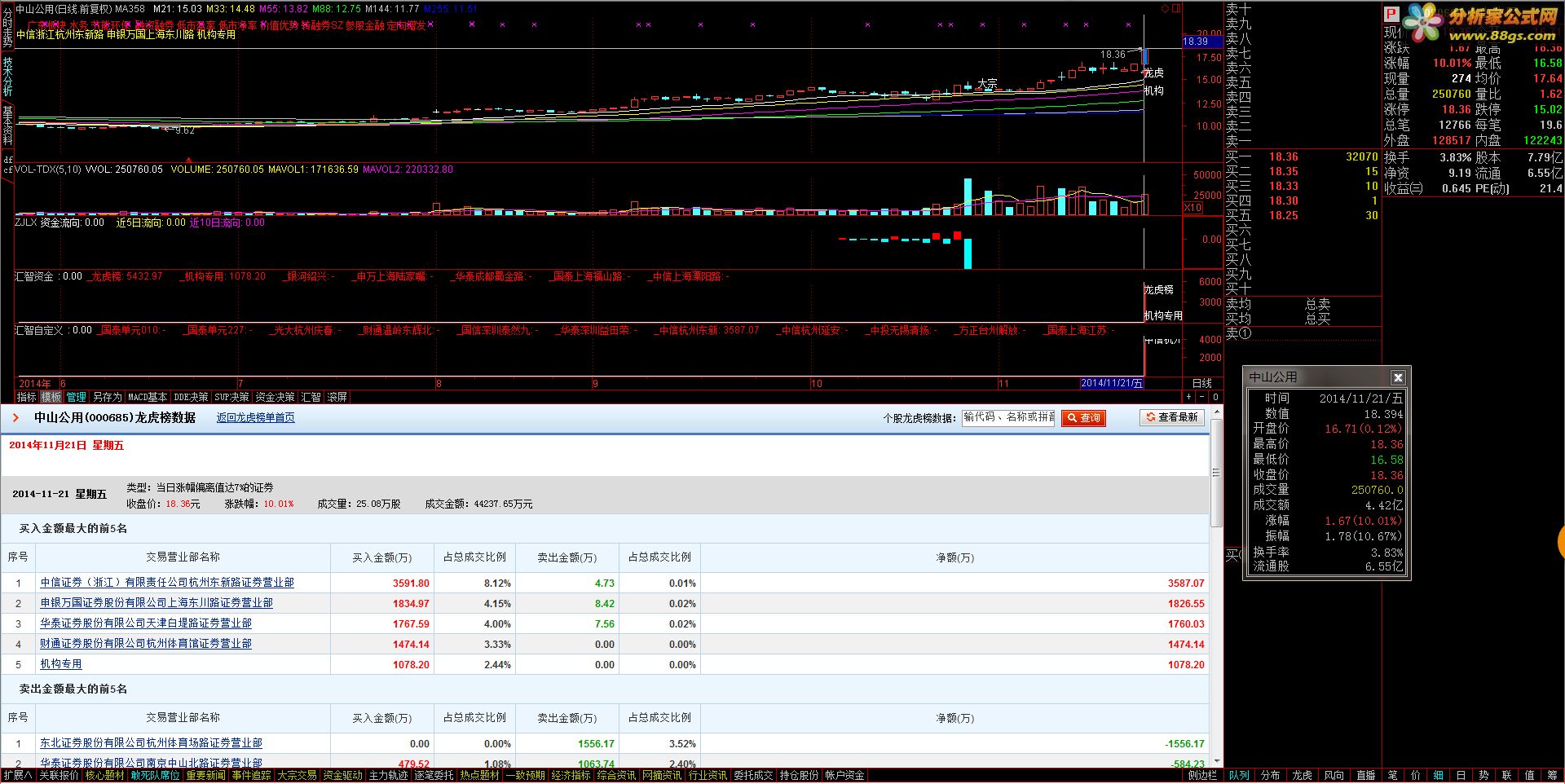Screen dimensions: 1565x784
Task: Open the 大宗交易 bottom tab
Action: click(297, 776)
